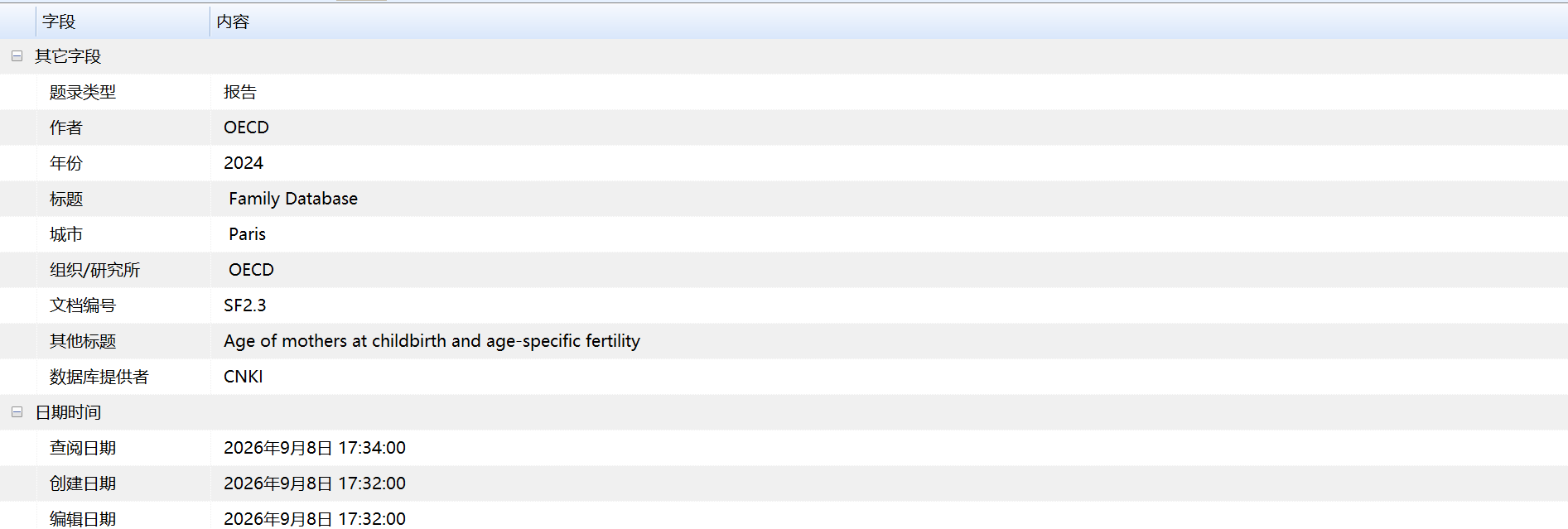The height and width of the screenshot is (529, 1568).
Task: Select the 字段 column header
Action: (x=123, y=22)
